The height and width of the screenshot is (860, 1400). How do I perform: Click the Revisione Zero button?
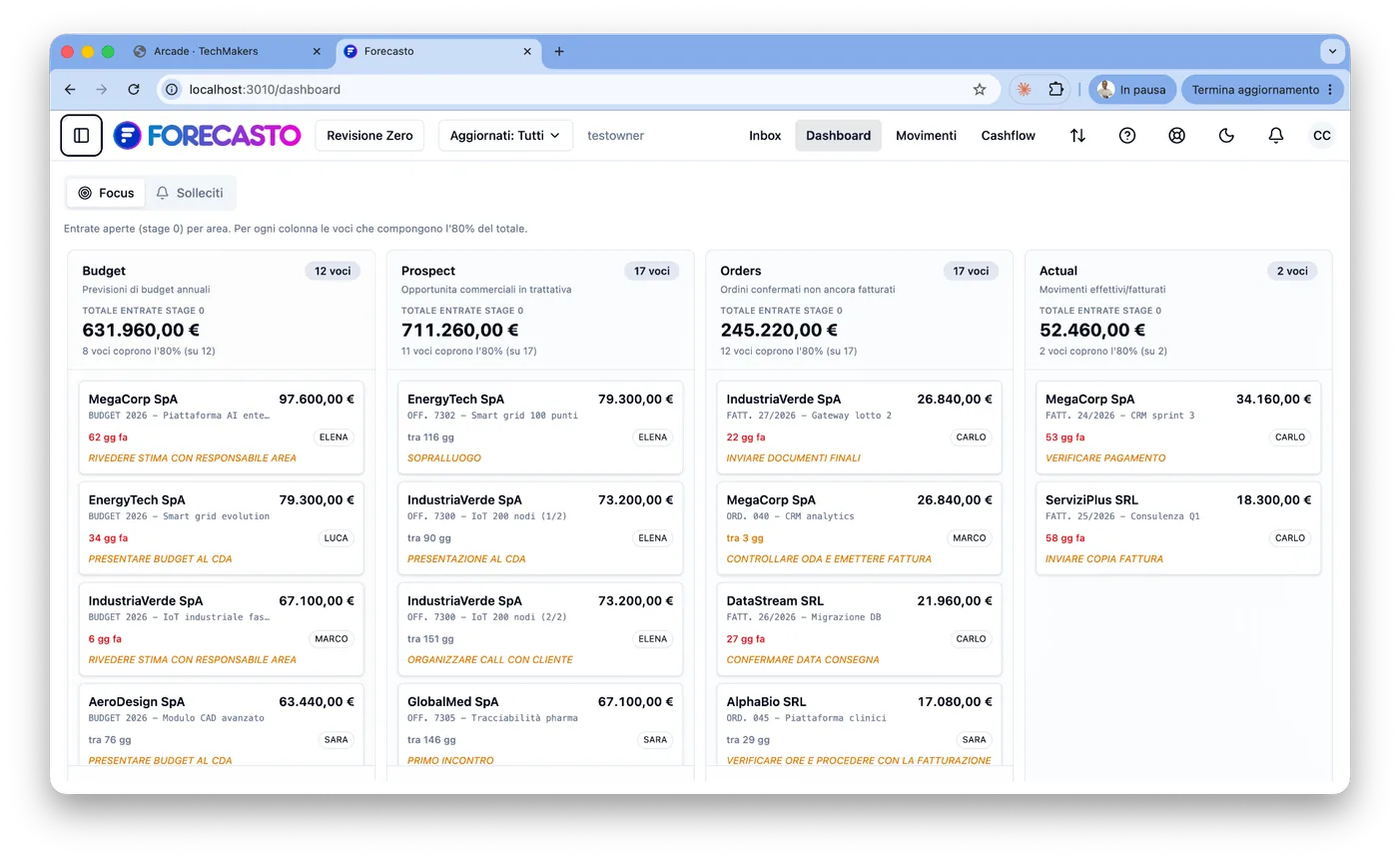pyautogui.click(x=369, y=136)
